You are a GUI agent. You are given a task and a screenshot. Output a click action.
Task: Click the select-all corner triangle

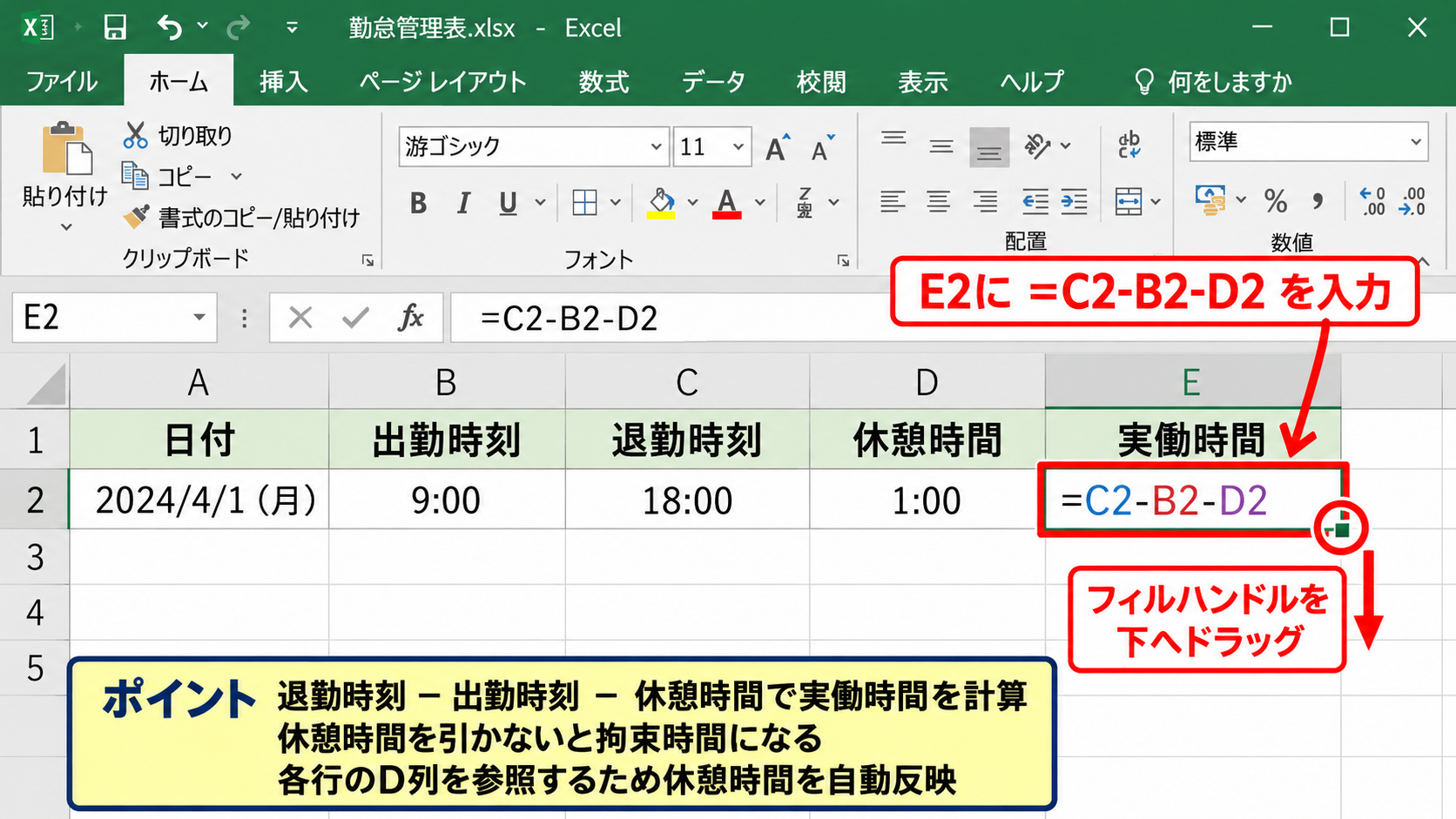pyautogui.click(x=45, y=384)
